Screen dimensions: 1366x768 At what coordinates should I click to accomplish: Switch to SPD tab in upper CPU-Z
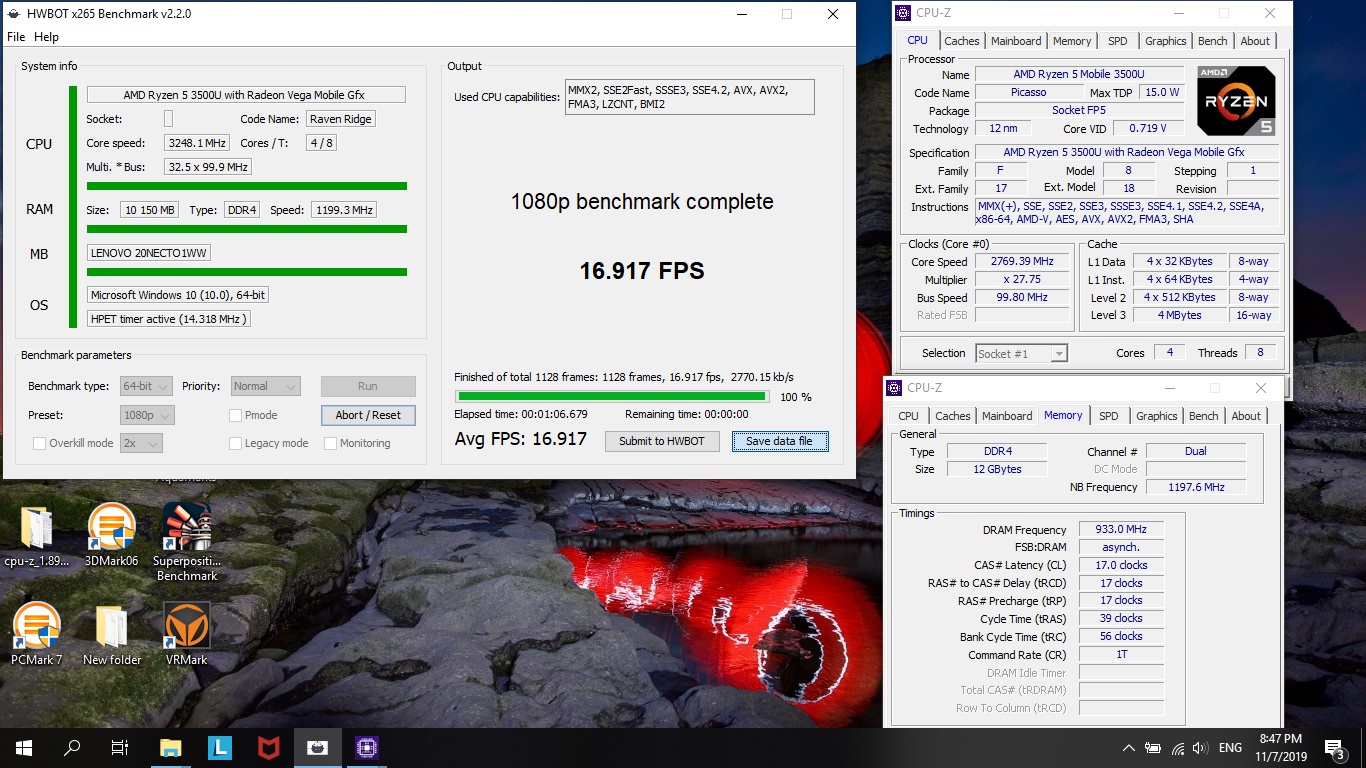pyautogui.click(x=1117, y=41)
